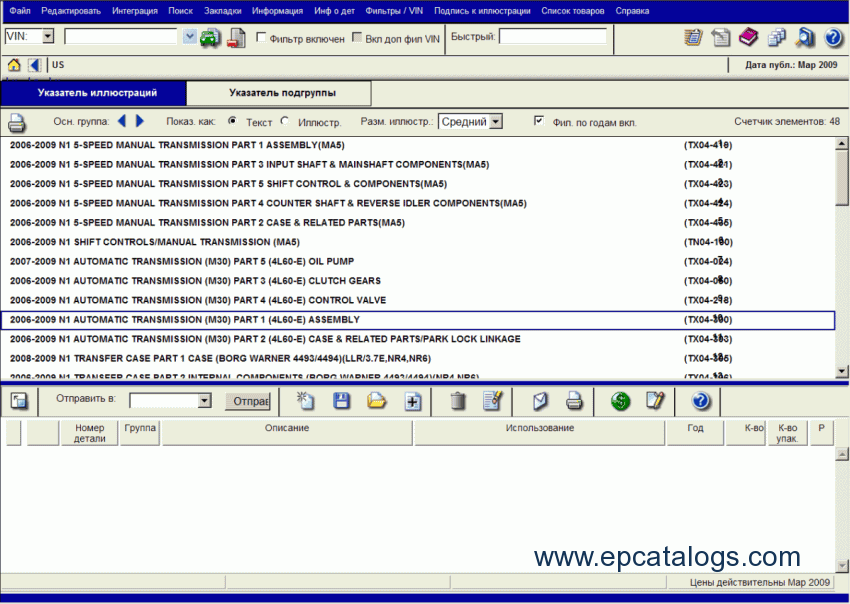Open the VIN type dropdown

[x=47, y=37]
